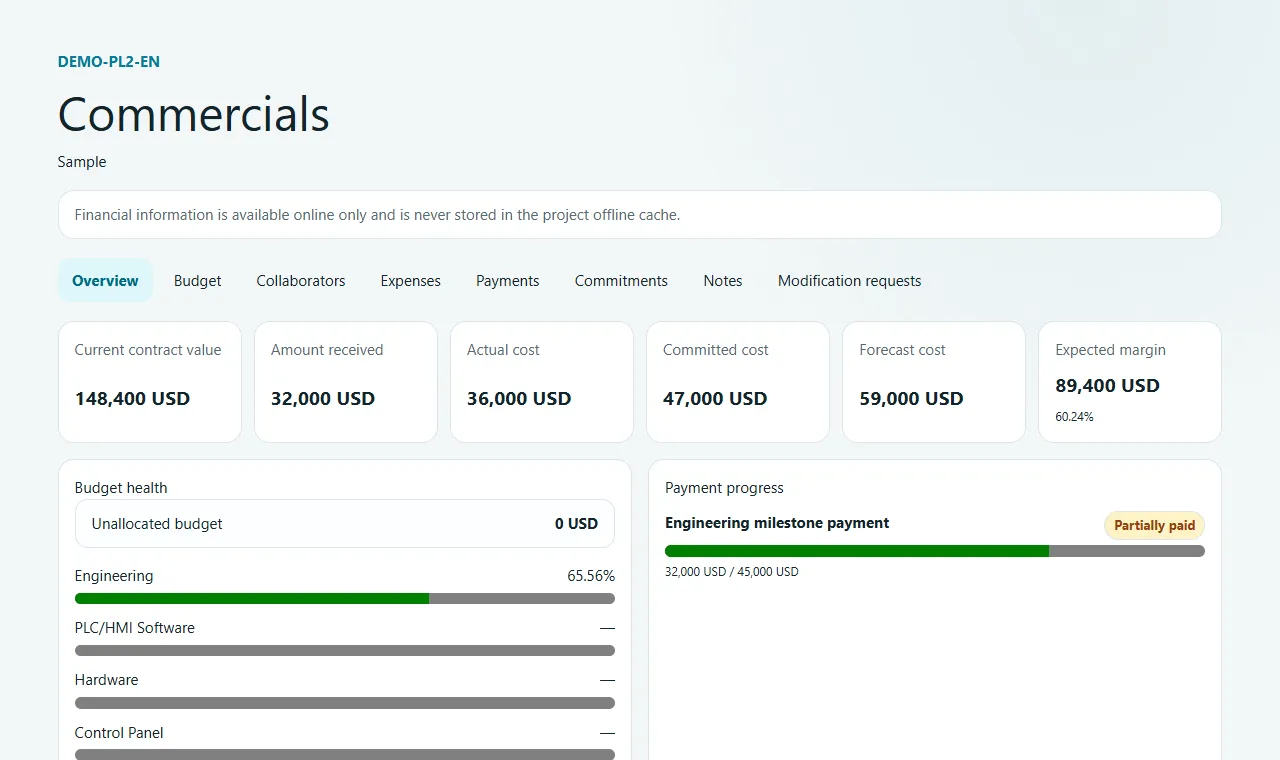Click the Engineering budget progress bar
The width and height of the screenshot is (1280, 760).
345,598
